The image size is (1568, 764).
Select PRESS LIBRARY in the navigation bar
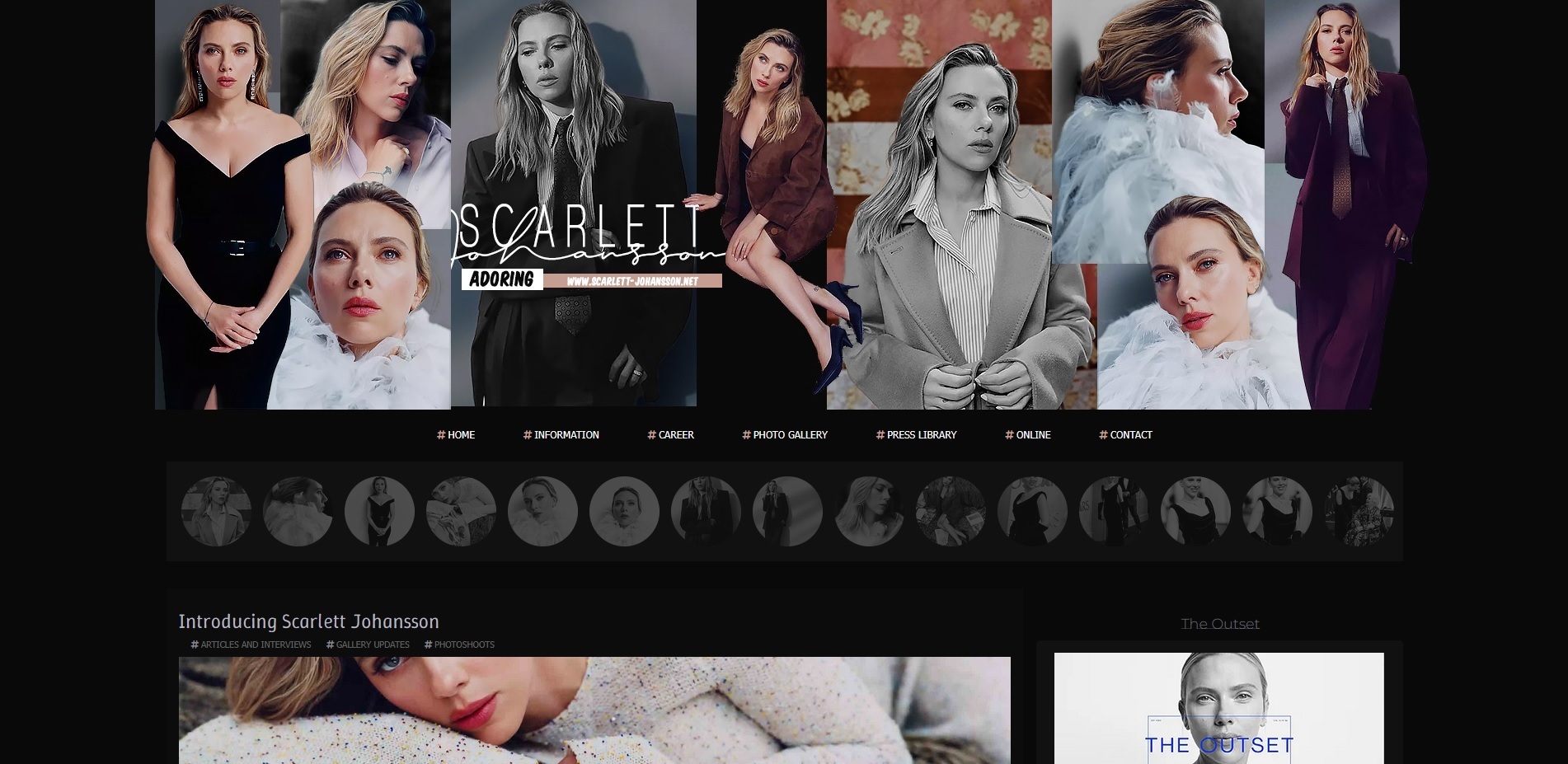pos(916,435)
